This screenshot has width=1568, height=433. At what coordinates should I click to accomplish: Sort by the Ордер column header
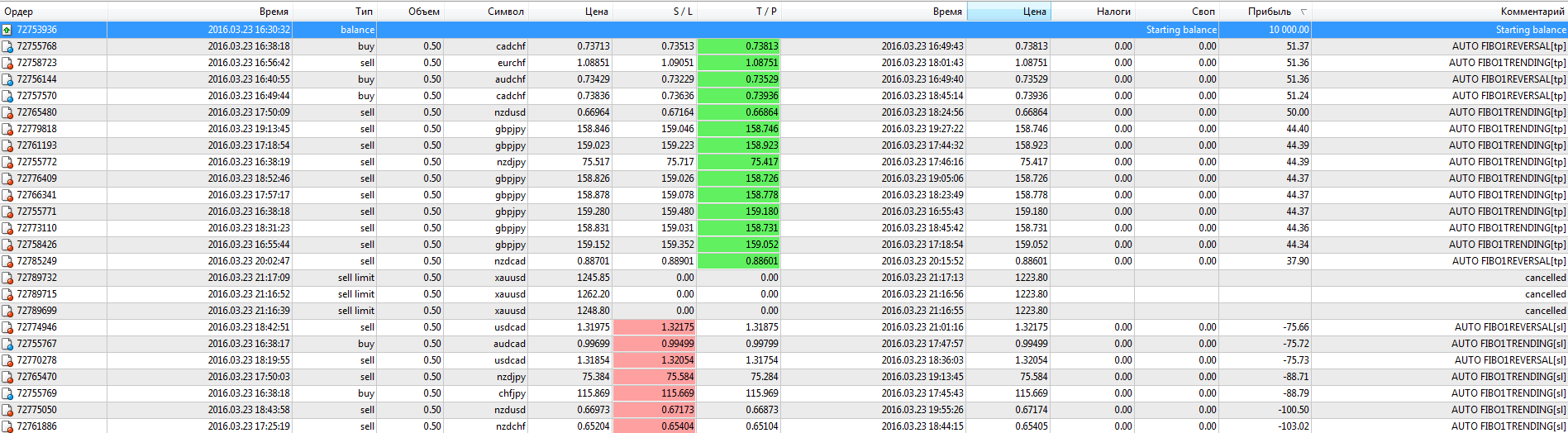(54, 12)
